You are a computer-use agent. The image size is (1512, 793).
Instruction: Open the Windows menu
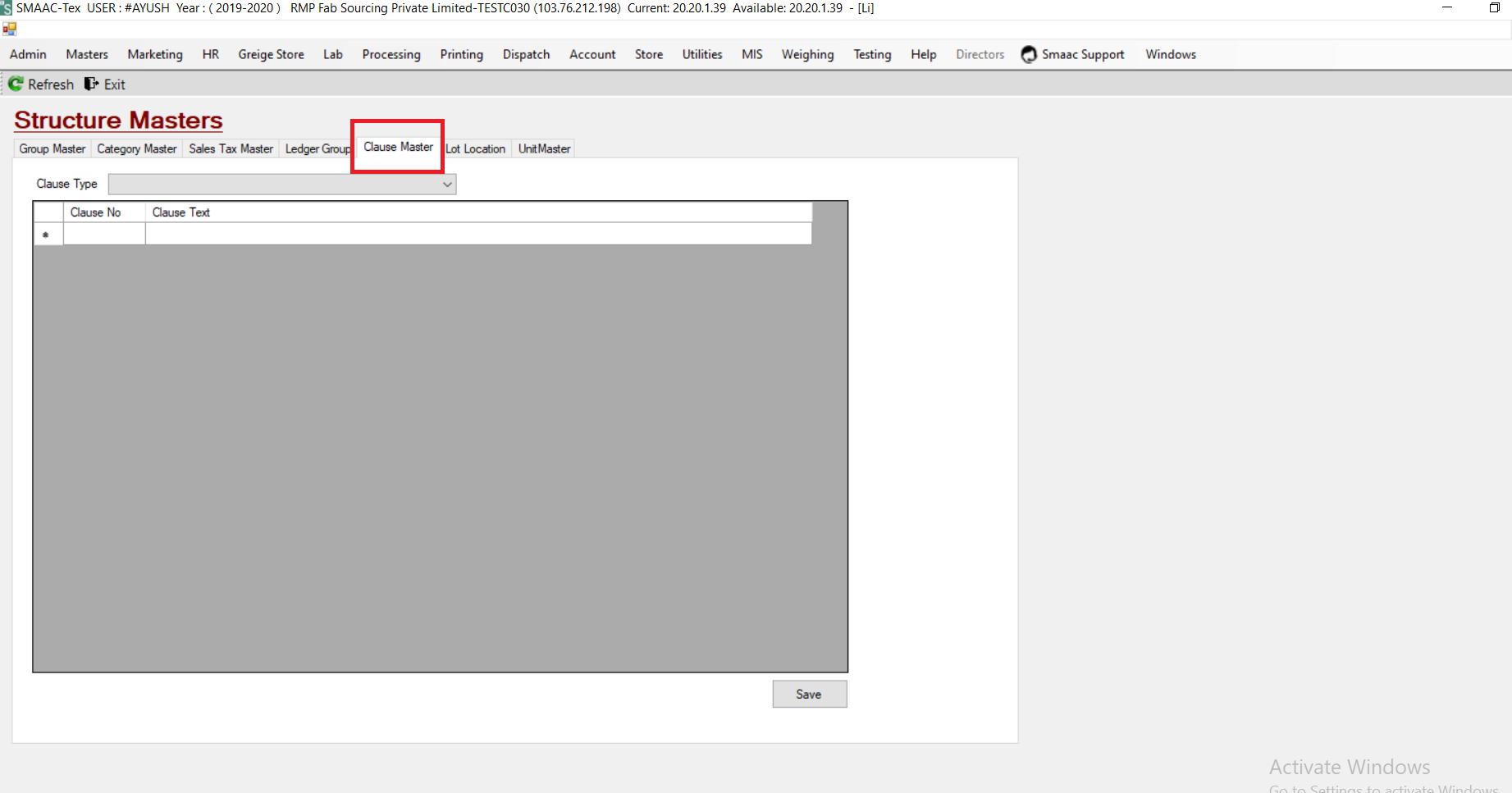1171,54
